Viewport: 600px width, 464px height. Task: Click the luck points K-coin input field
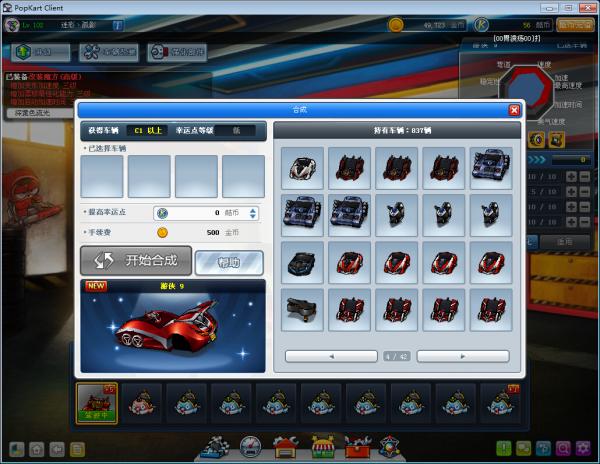pos(206,213)
